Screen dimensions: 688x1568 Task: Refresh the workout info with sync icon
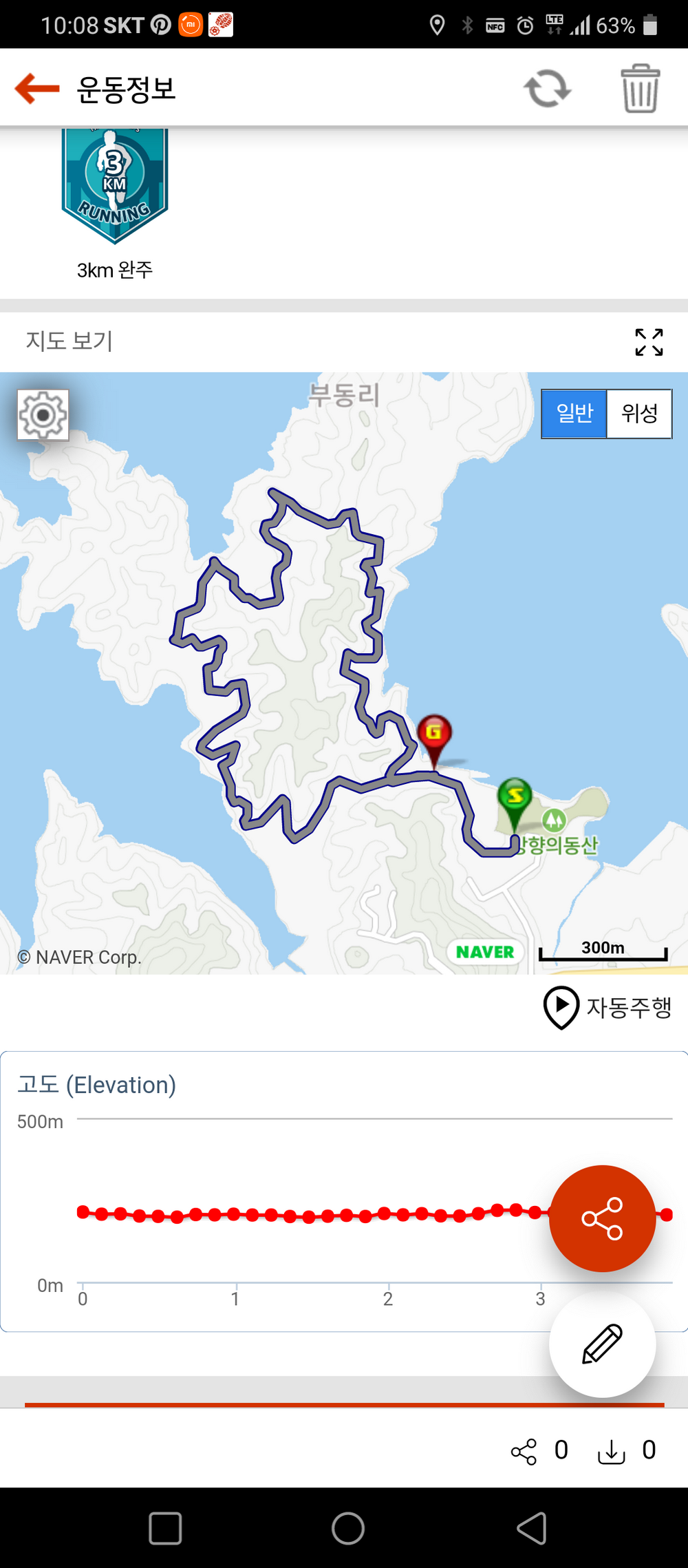[548, 88]
